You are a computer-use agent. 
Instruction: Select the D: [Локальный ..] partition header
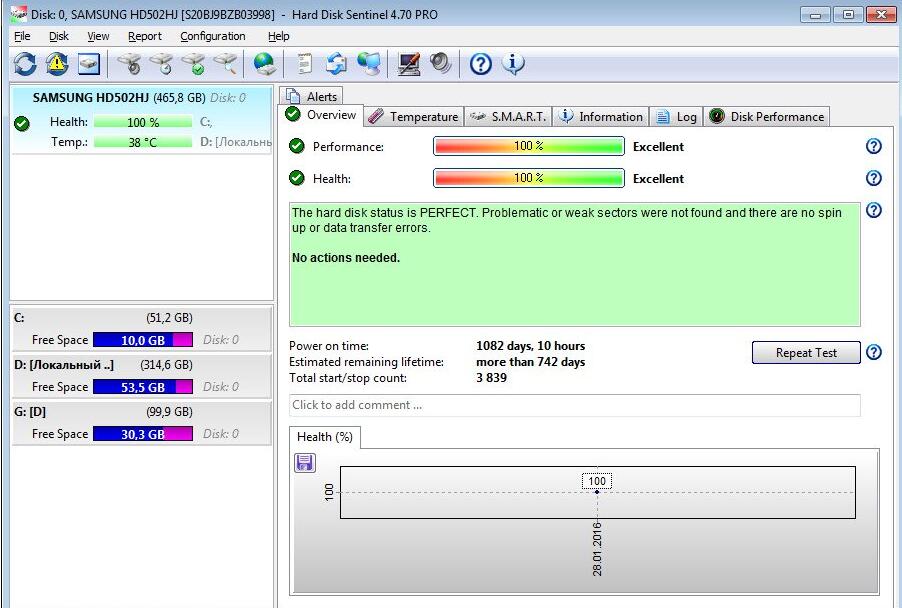142,365
